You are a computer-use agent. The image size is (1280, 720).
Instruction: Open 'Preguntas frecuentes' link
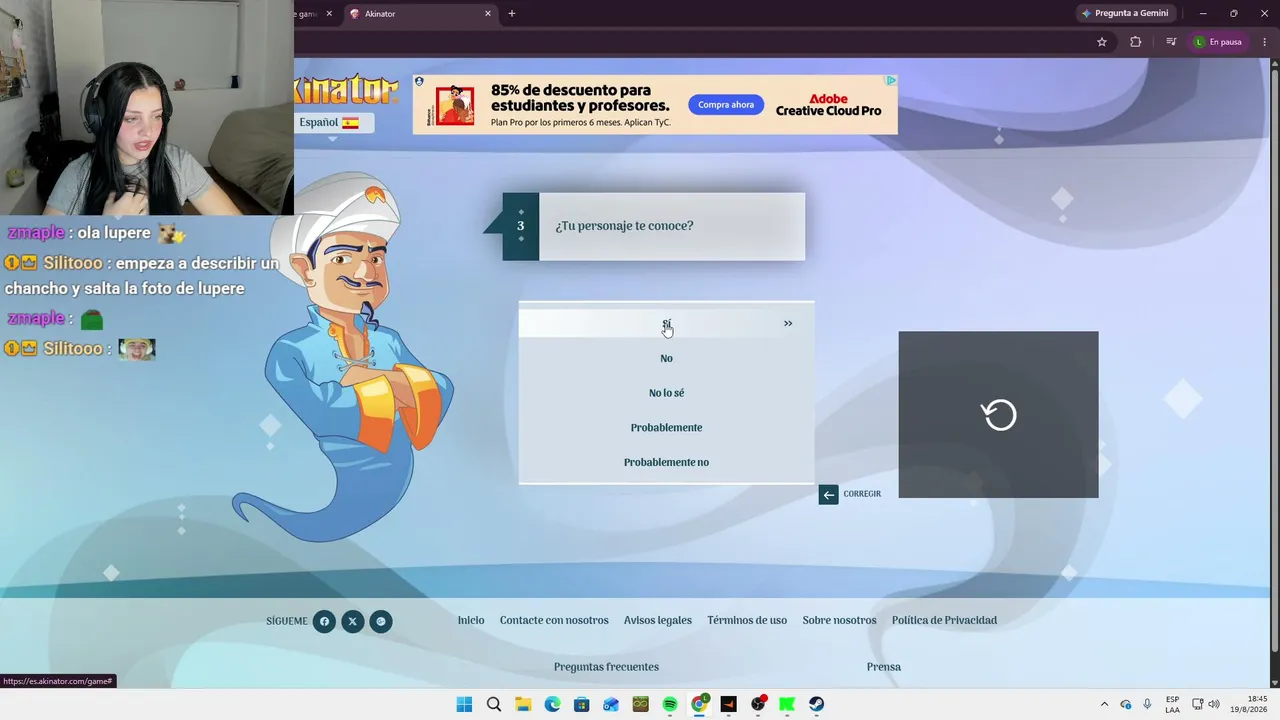[x=606, y=667]
